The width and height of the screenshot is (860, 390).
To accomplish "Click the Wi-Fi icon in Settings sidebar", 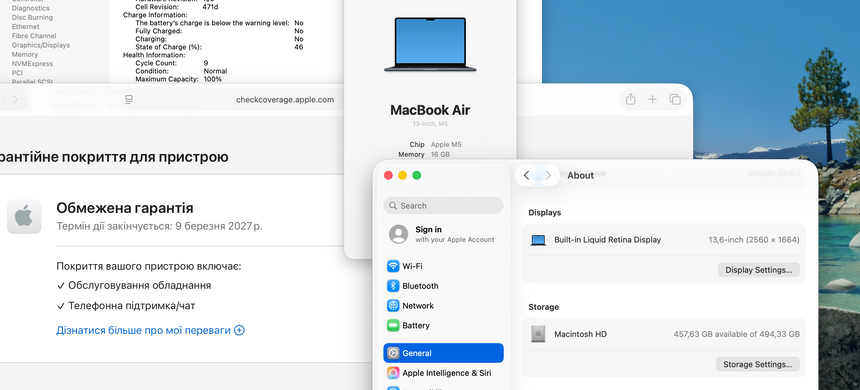I will [393, 266].
